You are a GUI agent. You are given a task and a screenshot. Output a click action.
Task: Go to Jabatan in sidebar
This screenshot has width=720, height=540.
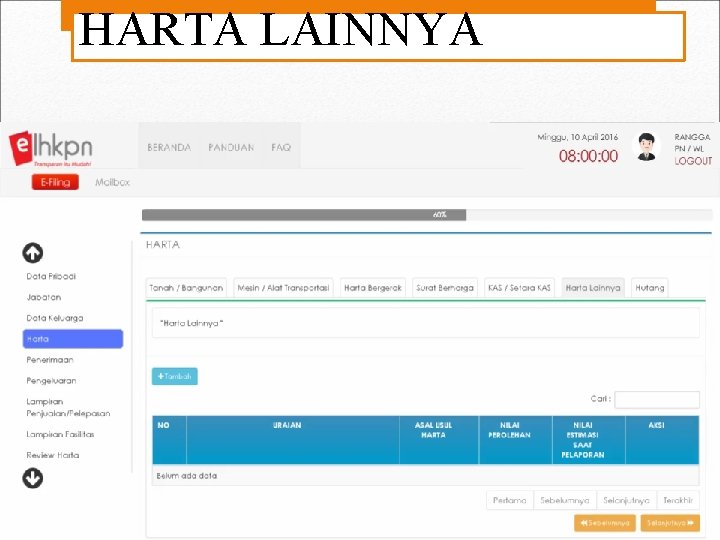[x=44, y=297]
